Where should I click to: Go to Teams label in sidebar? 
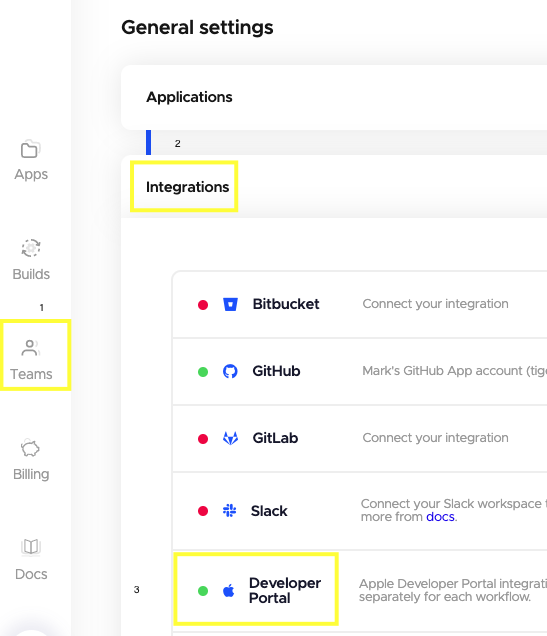[x=31, y=374]
